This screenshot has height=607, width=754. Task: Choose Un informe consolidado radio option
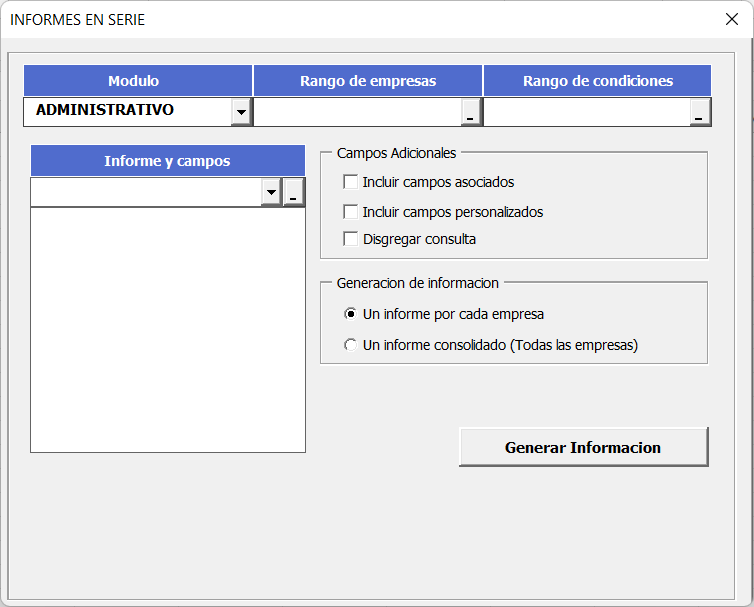[350, 345]
